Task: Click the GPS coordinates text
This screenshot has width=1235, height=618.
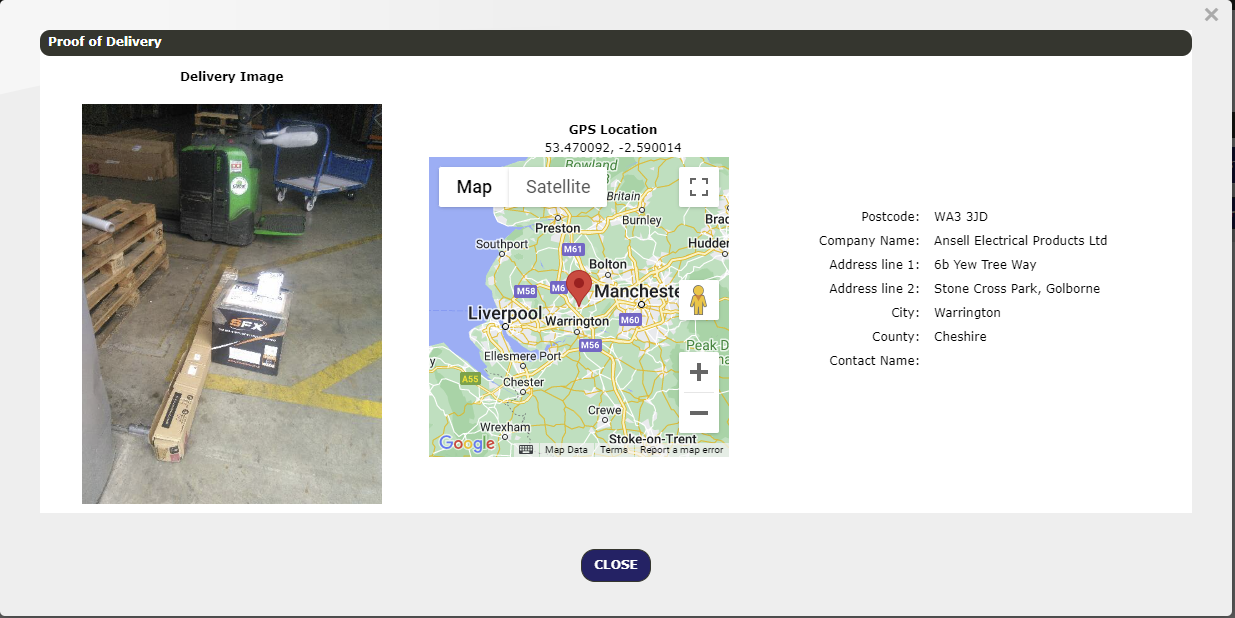Action: tap(613, 148)
